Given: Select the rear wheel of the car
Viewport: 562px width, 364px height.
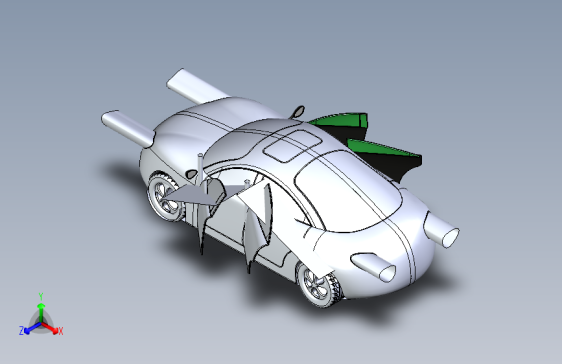Looking at the screenshot, I should (x=319, y=284).
